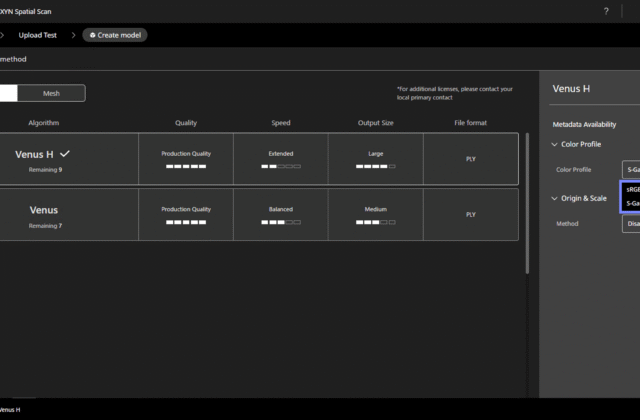This screenshot has width=640, height=420.
Task: Click Venus H Production Quality bar indicator
Action: pyautogui.click(x=186, y=167)
